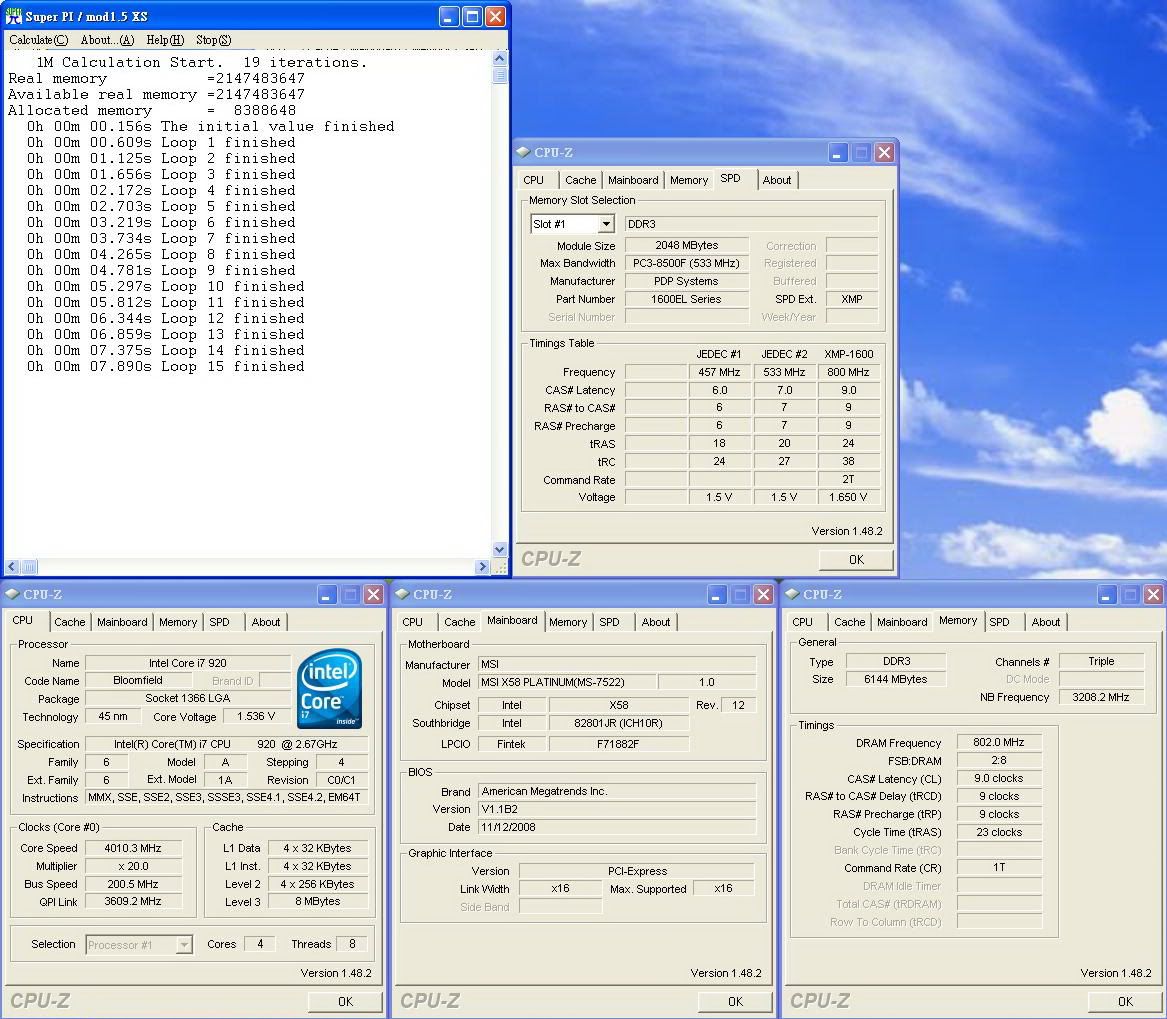Click the Core Speed value 4010.3 MHz
The height and width of the screenshot is (1019, 1167).
(x=133, y=848)
